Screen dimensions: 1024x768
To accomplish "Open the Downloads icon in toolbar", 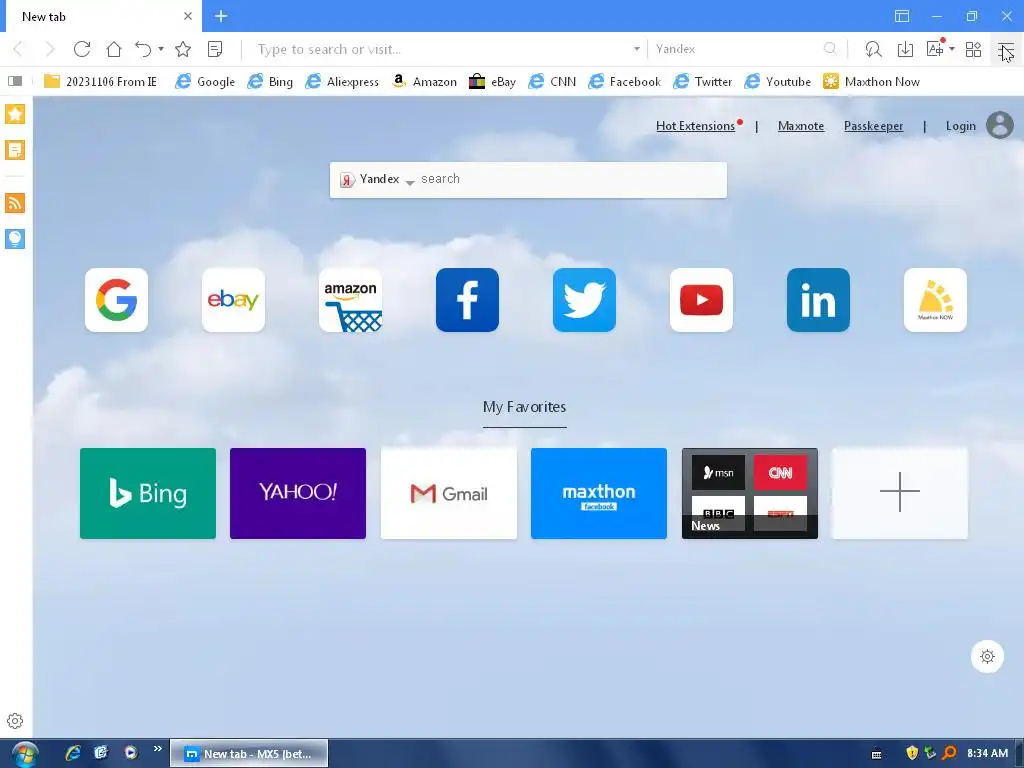I will click(905, 49).
